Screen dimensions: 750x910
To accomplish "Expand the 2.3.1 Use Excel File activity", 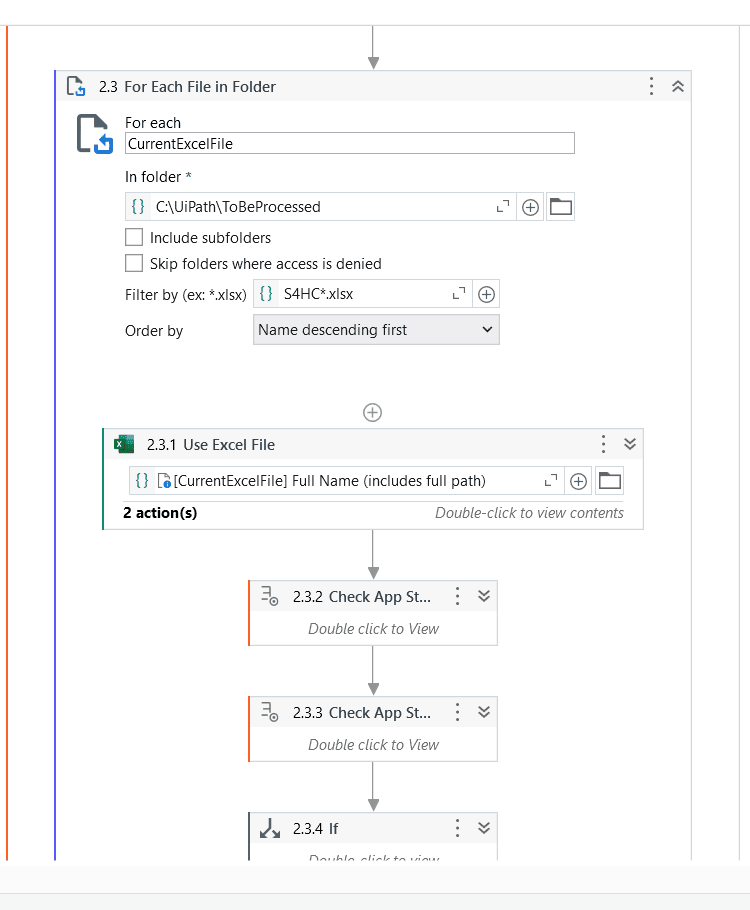I will [630, 445].
